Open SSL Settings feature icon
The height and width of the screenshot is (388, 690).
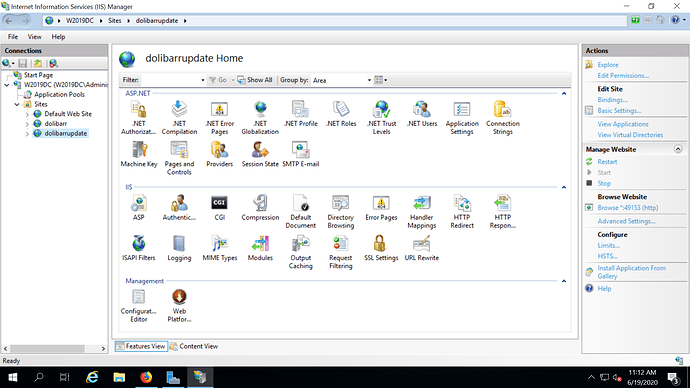tap(381, 249)
